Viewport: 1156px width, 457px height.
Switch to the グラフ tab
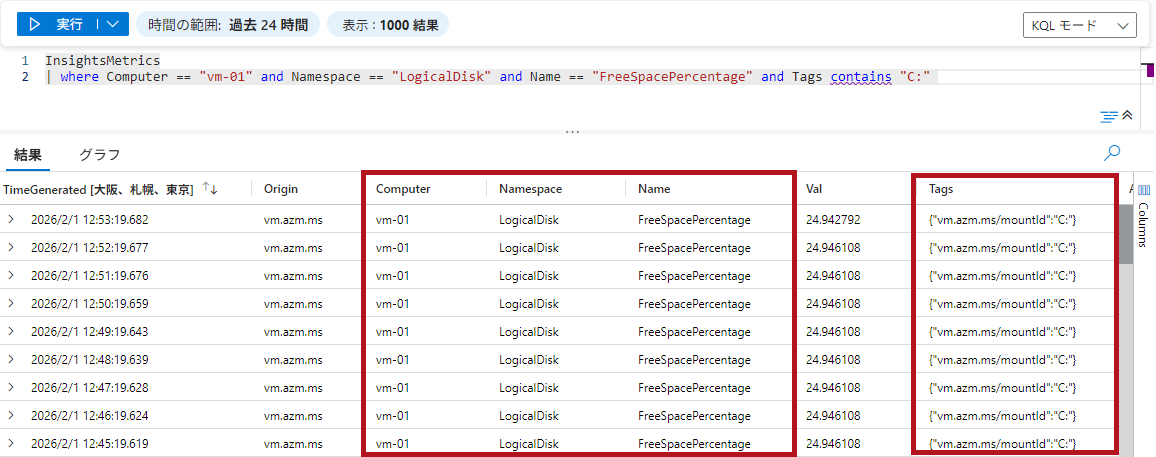(99, 154)
